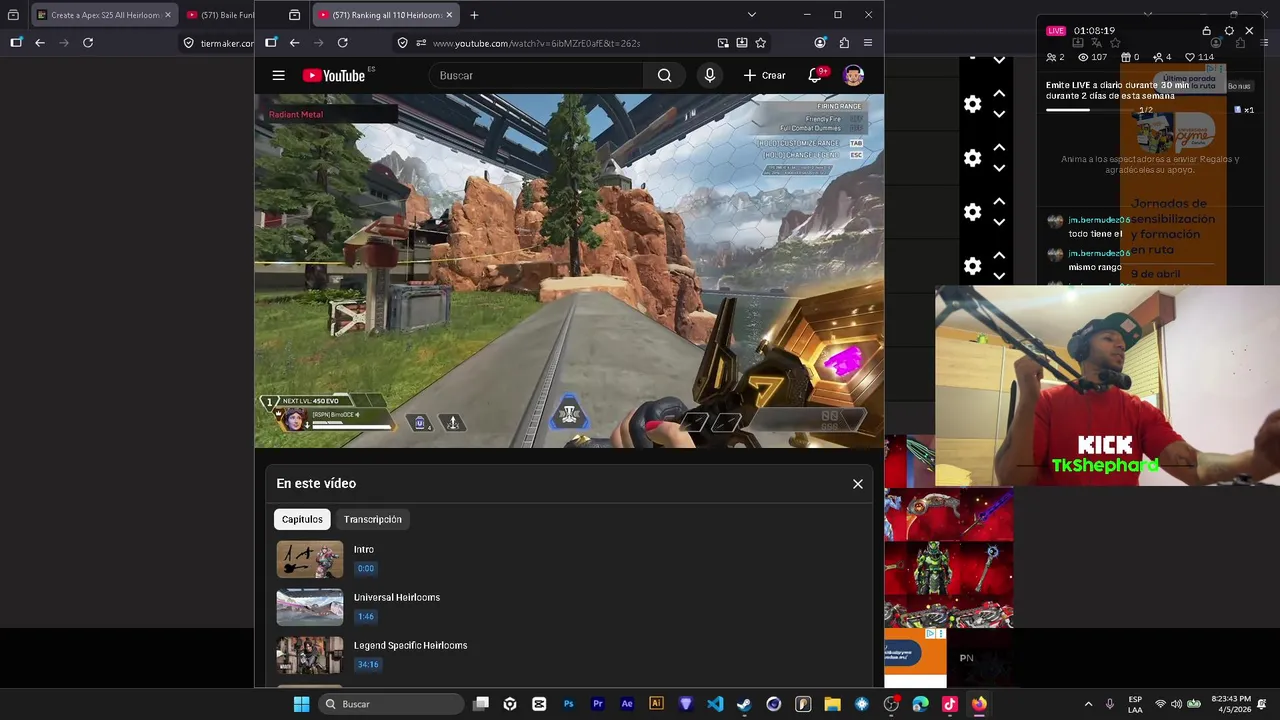
Task: Open the Windows Start menu
Action: coord(301,704)
